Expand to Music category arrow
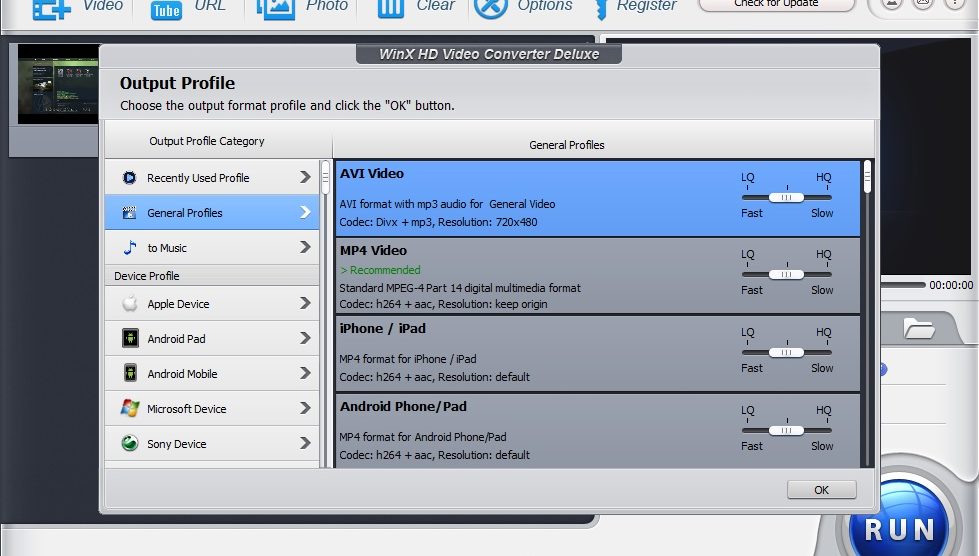 pyautogui.click(x=305, y=247)
